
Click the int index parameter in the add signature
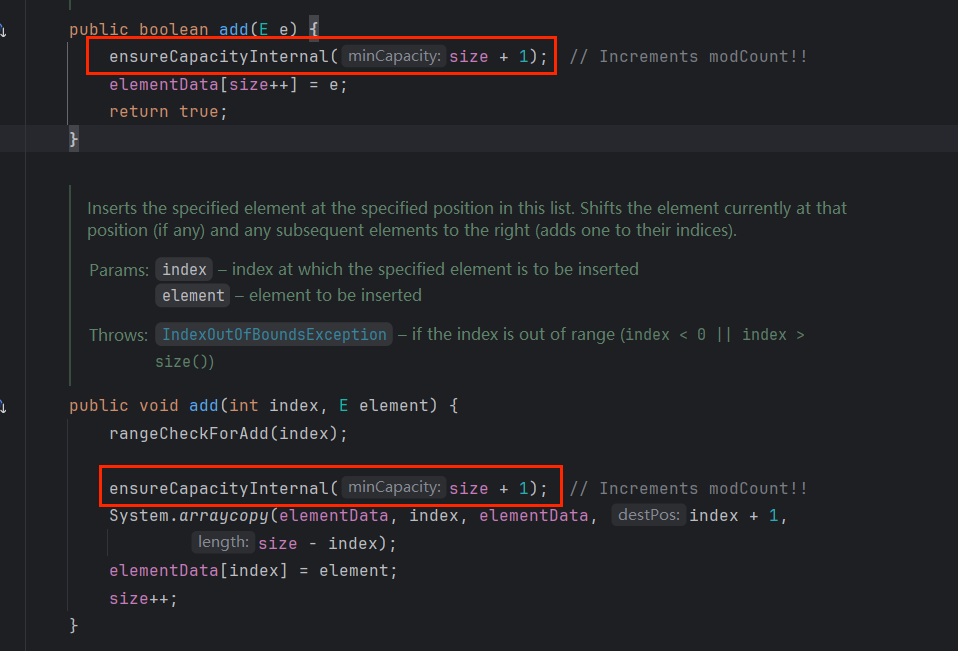(274, 406)
